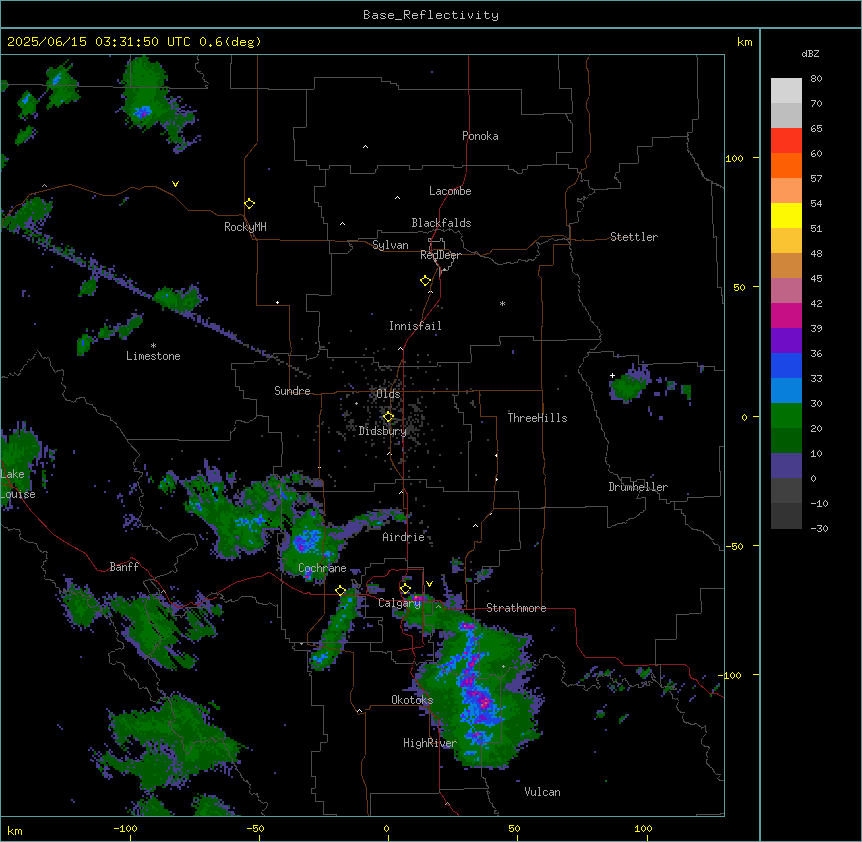The image size is (862, 842).
Task: Click the dBZ legend heading
Action: [x=810, y=54]
